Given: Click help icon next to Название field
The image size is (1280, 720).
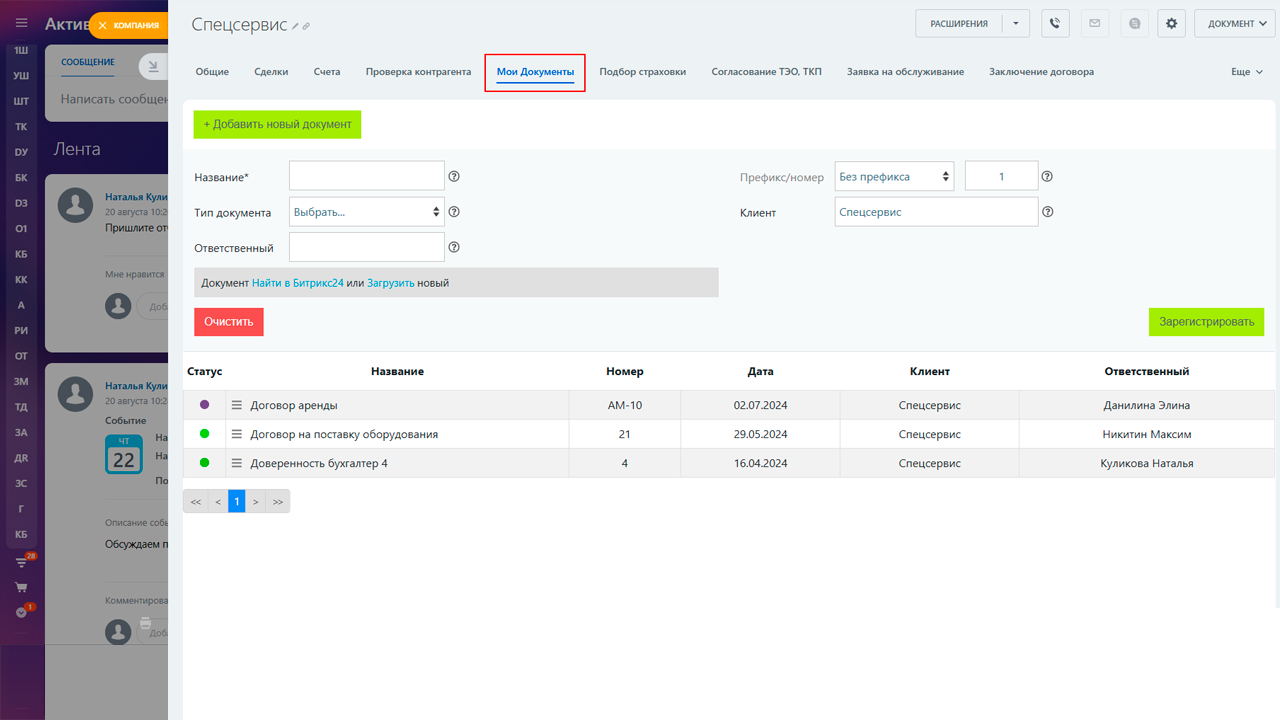Looking at the screenshot, I should point(454,177).
